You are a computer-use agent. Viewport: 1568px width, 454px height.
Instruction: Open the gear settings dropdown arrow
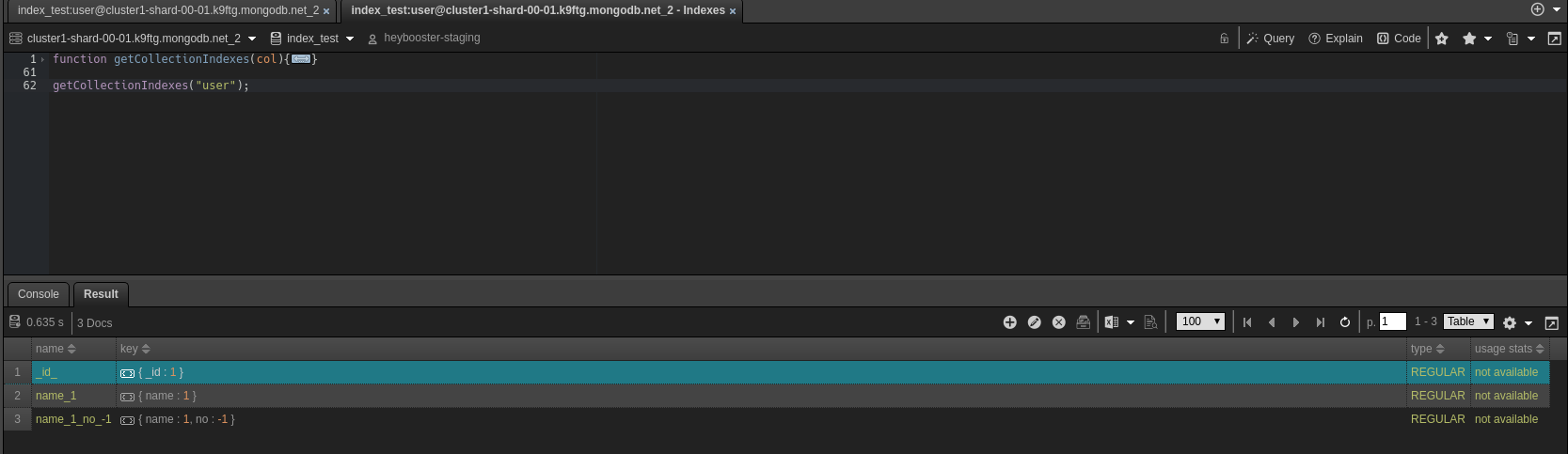(1528, 323)
